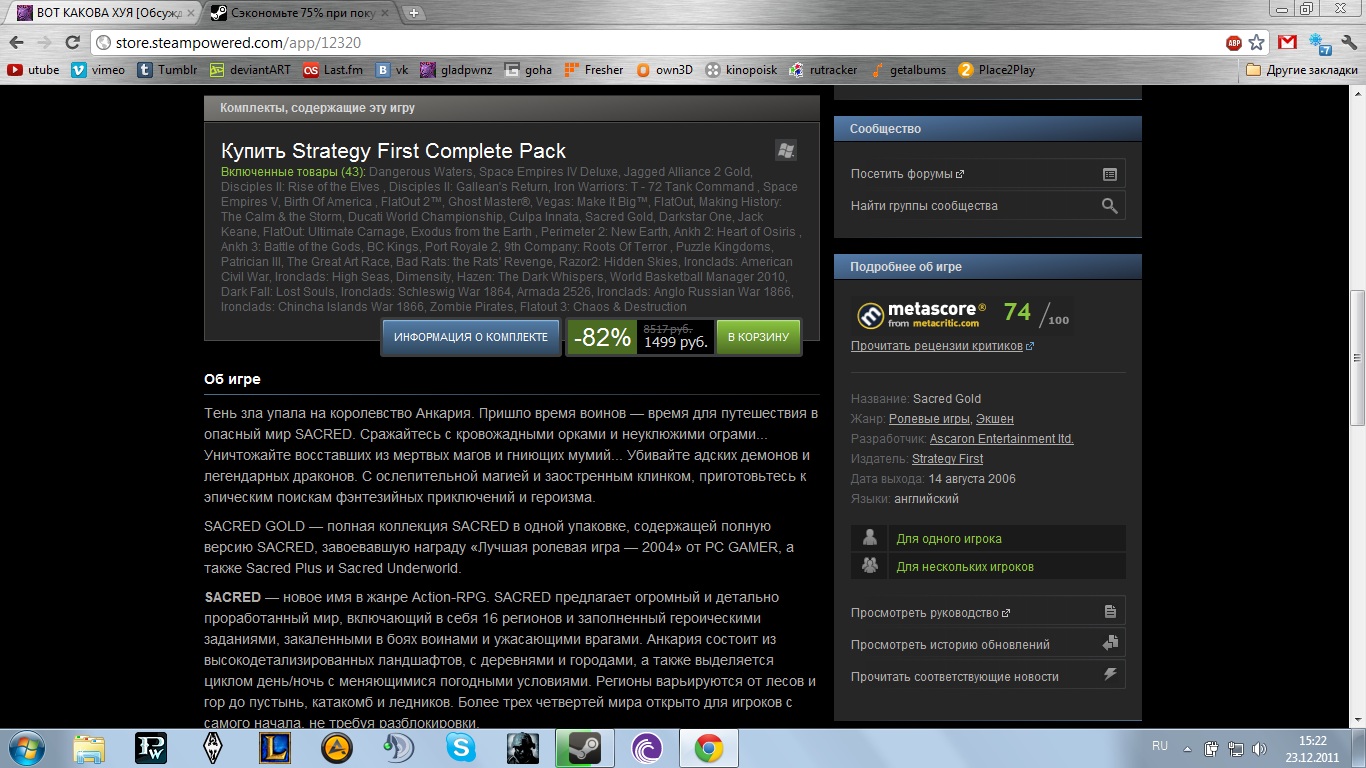Open the Экшен genre link
1366x768 pixels.
tap(995, 419)
